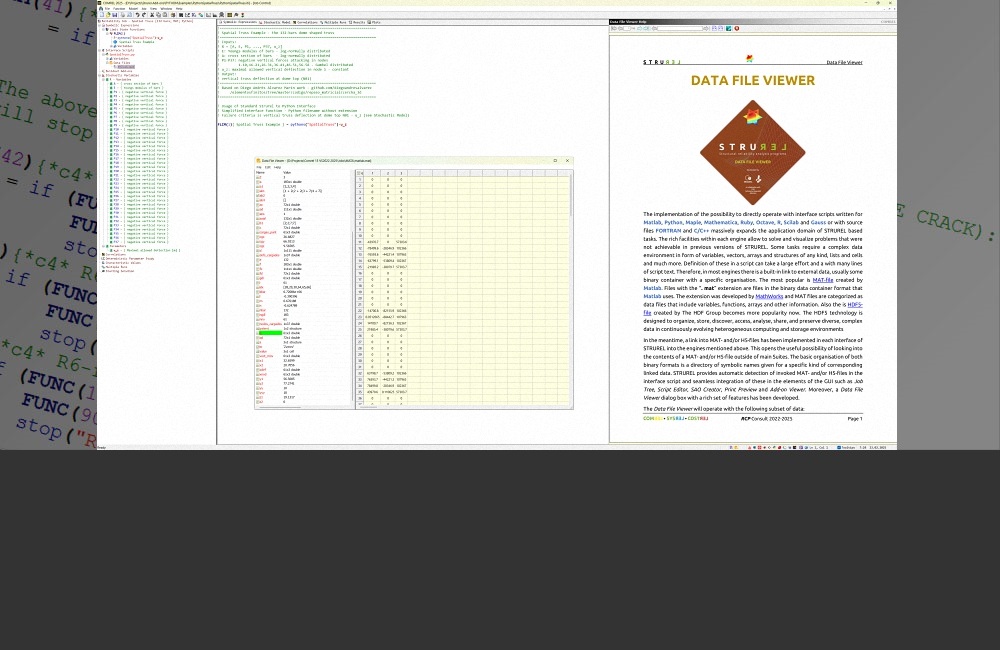Open the Window menu
Image resolution: width=1000 pixels, height=650 pixels.
166,8
